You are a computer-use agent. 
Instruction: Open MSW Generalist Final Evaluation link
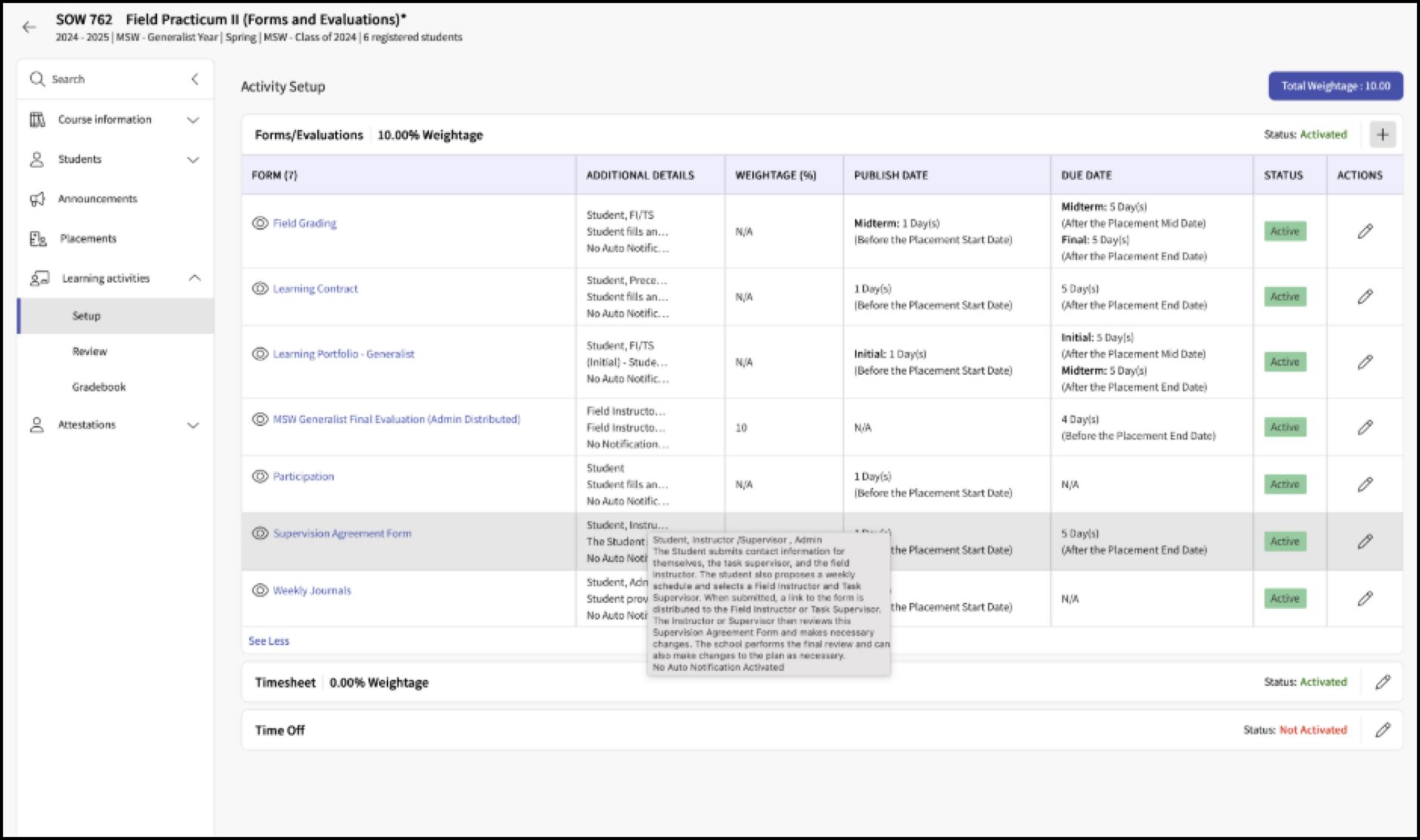coord(397,418)
